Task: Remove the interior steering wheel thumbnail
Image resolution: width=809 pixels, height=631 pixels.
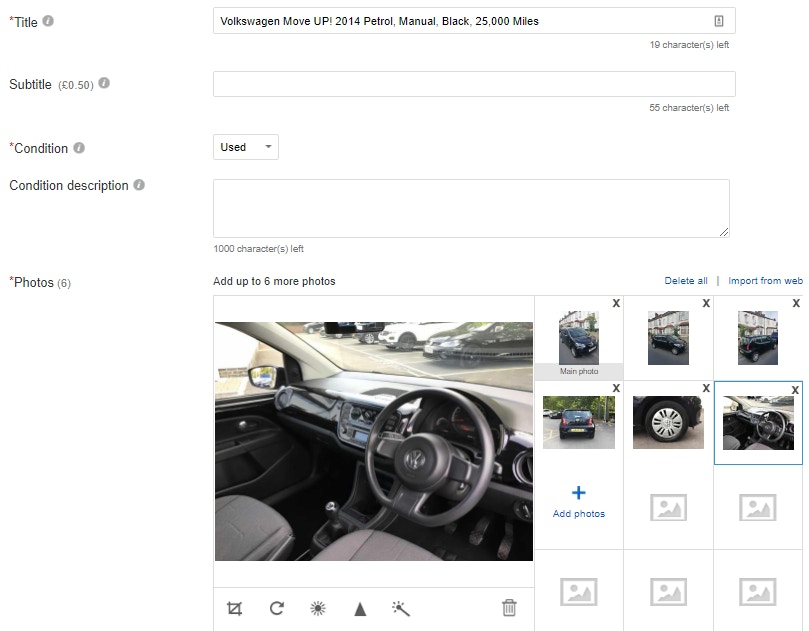Action: (795, 390)
